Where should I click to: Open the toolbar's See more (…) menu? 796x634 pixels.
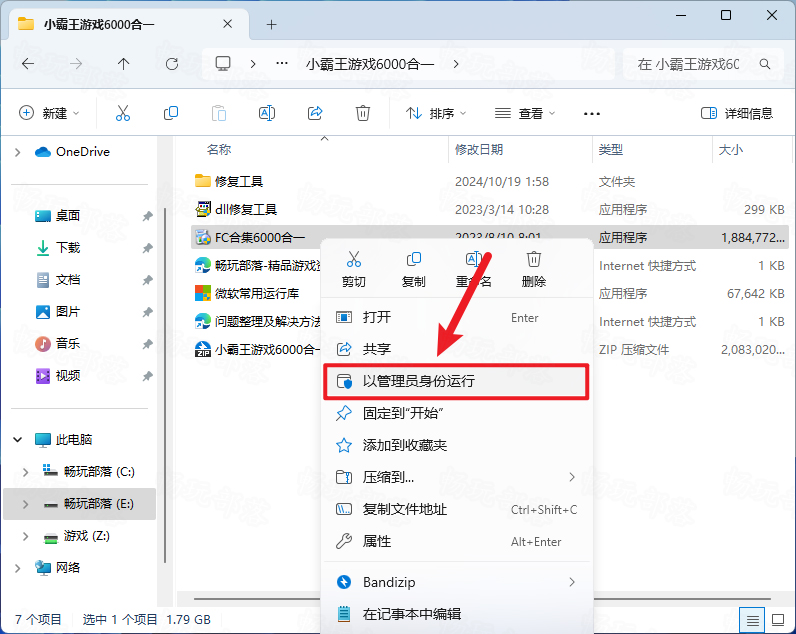(x=591, y=114)
